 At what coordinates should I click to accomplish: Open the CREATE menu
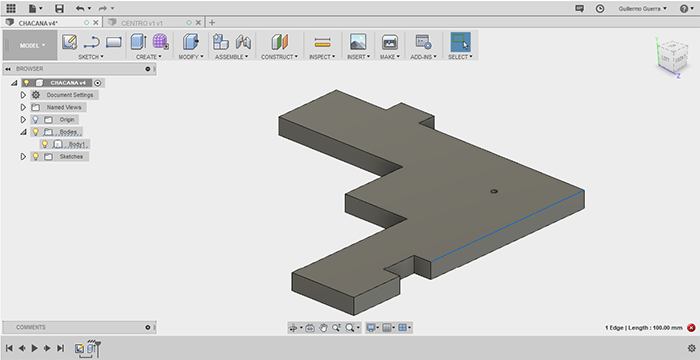149,57
